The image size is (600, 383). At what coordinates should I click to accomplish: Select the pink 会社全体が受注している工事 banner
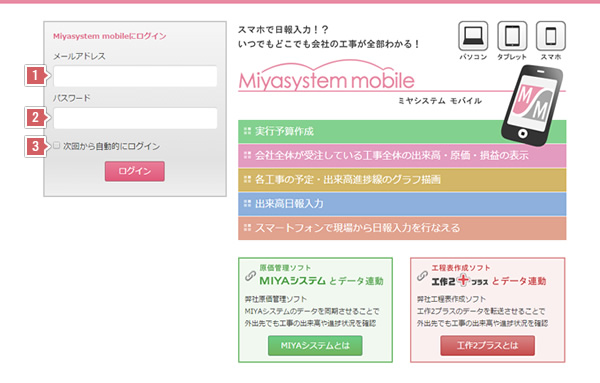click(402, 155)
